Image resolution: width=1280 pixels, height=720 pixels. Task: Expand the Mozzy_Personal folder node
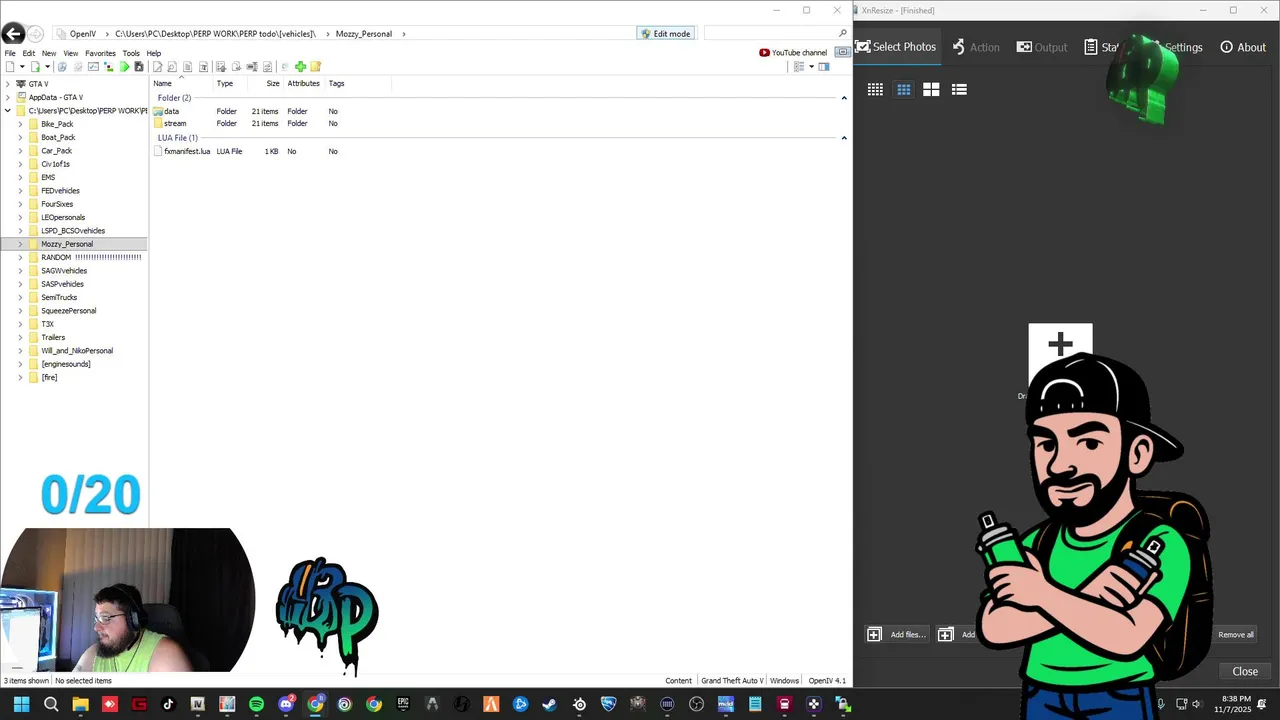(x=20, y=244)
